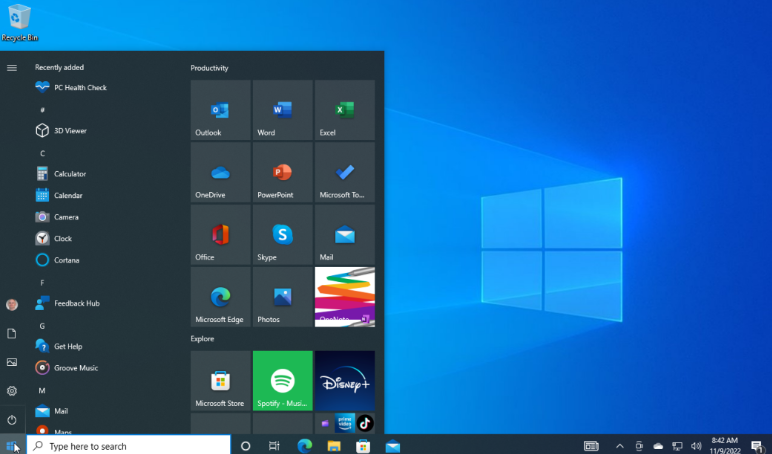Open Pictures from Start sidebar
Screen dimensions: 772x454
coord(12,362)
